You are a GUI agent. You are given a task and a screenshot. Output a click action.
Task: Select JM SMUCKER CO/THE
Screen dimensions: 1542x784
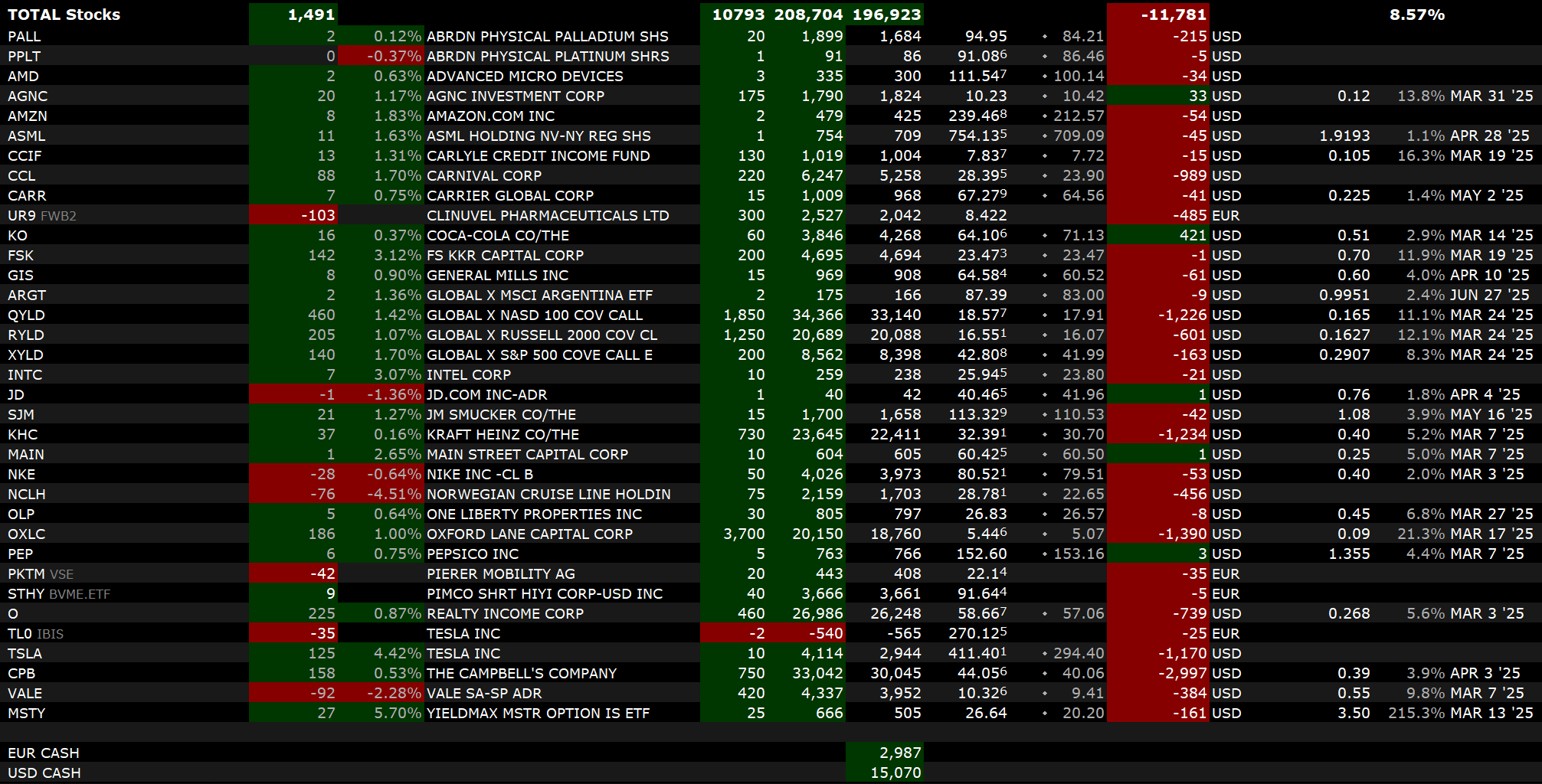tap(501, 414)
